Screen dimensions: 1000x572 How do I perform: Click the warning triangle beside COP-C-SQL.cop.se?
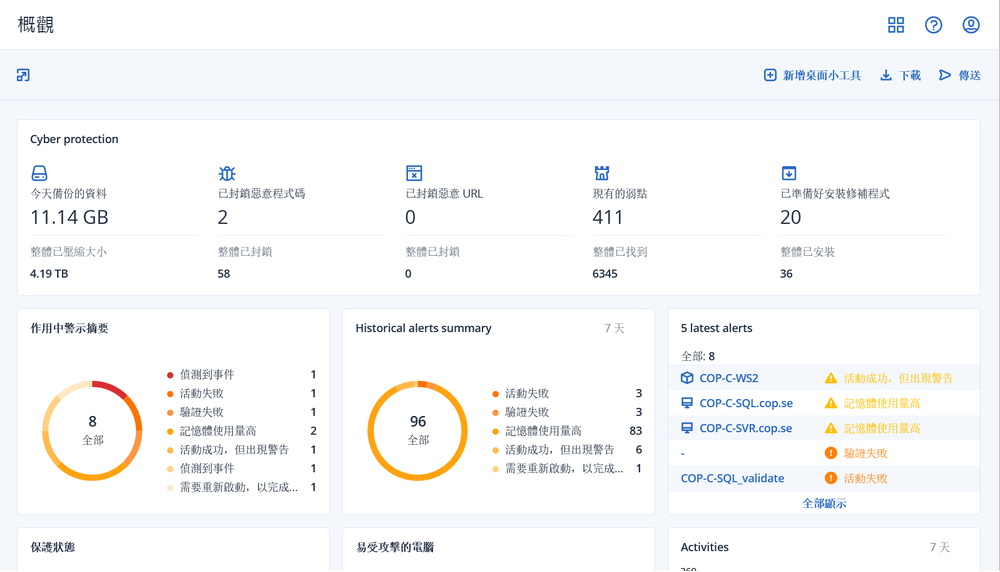point(830,403)
